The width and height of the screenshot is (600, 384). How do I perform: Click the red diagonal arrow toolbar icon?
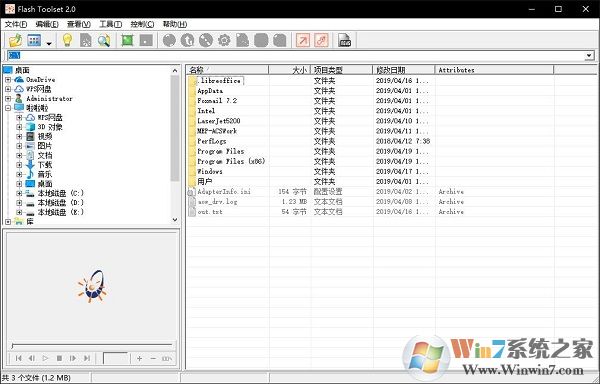pyautogui.click(x=303, y=40)
